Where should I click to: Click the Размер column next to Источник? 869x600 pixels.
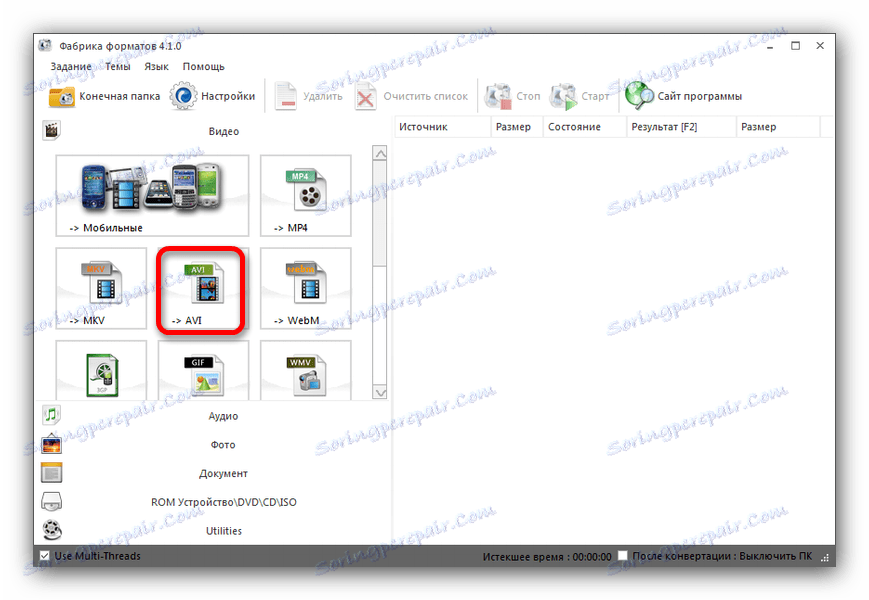pyautogui.click(x=517, y=127)
